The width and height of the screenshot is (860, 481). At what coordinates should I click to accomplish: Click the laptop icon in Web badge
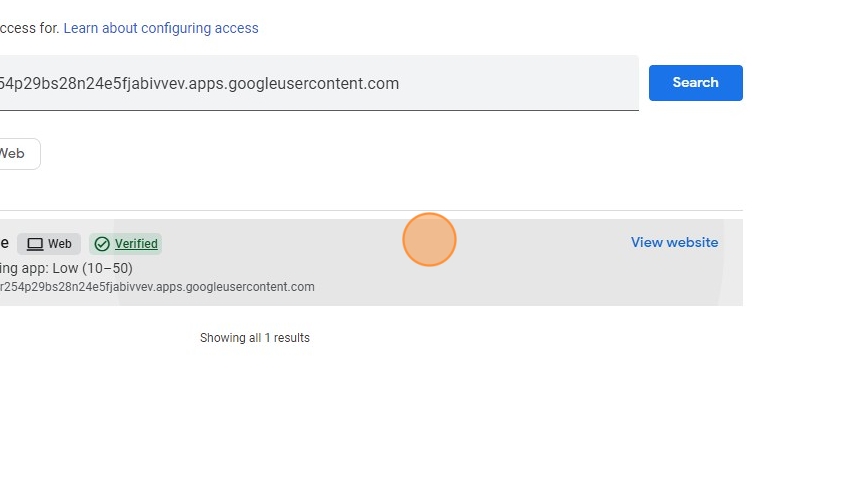point(35,244)
